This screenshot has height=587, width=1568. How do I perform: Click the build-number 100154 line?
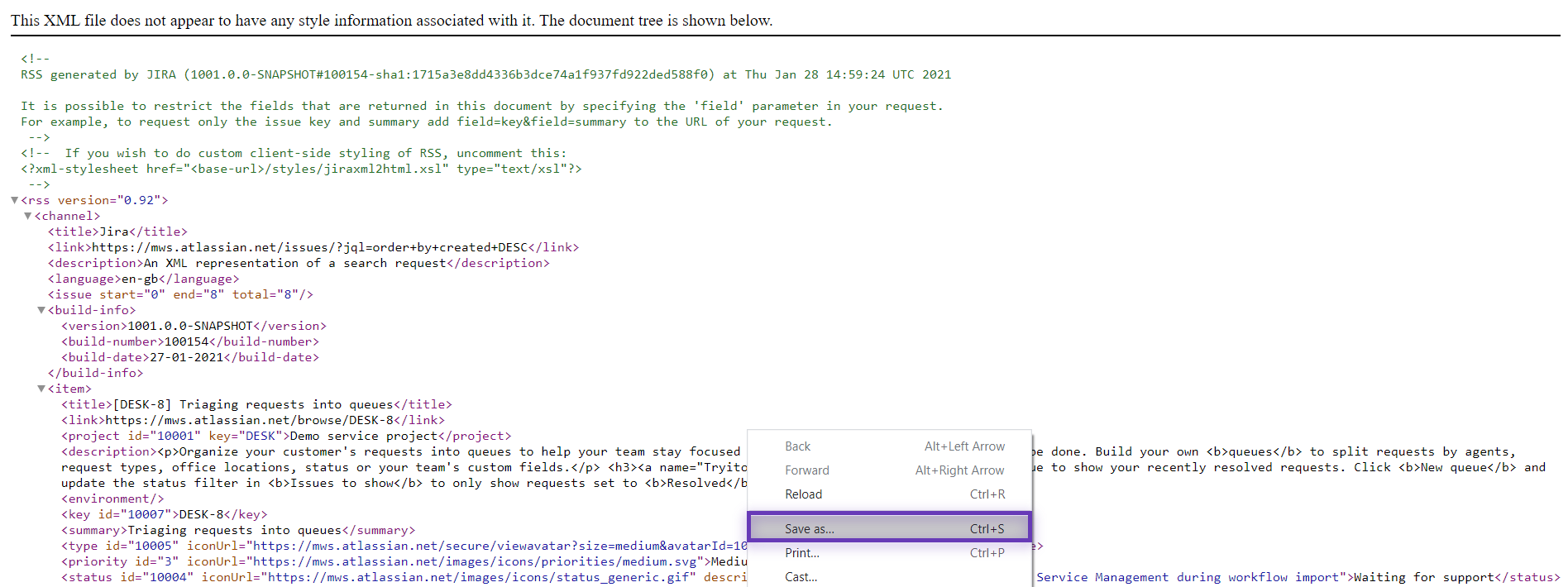click(190, 341)
